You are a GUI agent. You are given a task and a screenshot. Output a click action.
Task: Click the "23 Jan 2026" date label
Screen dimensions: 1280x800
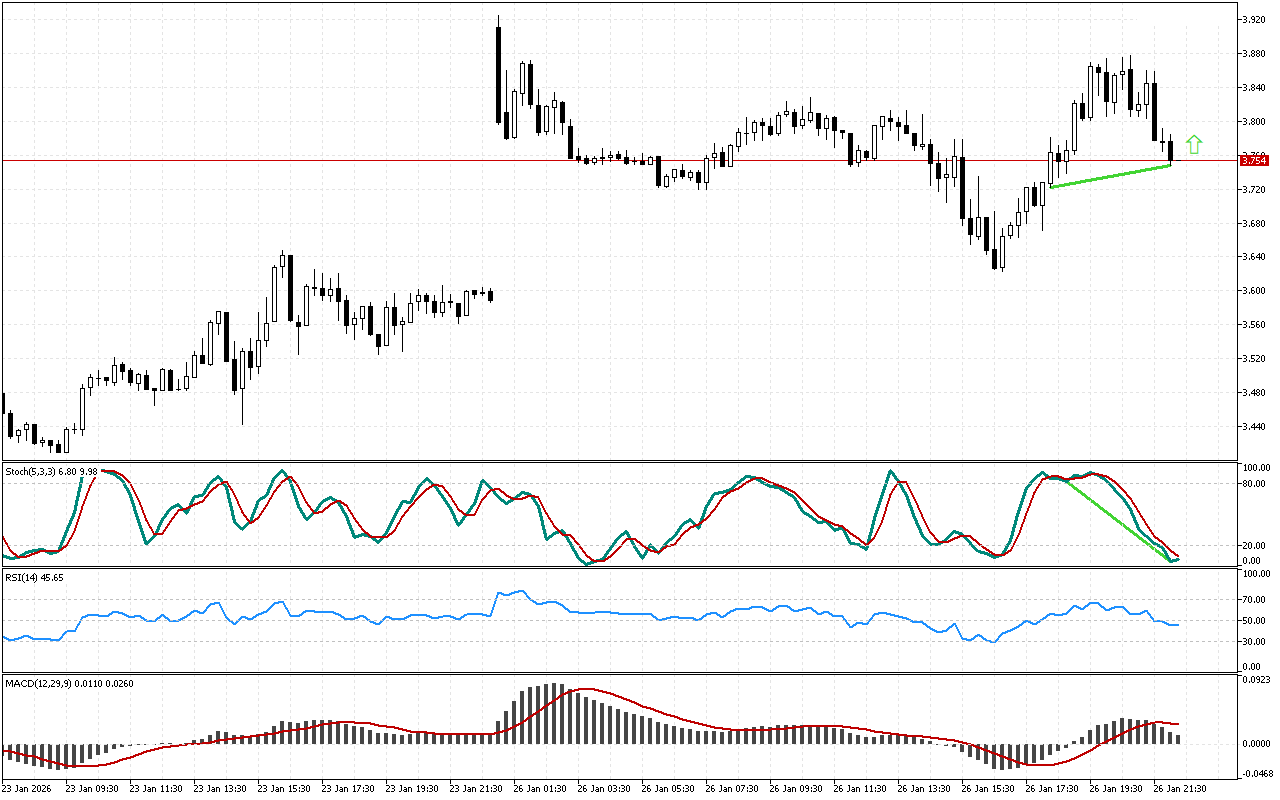tap(30, 788)
